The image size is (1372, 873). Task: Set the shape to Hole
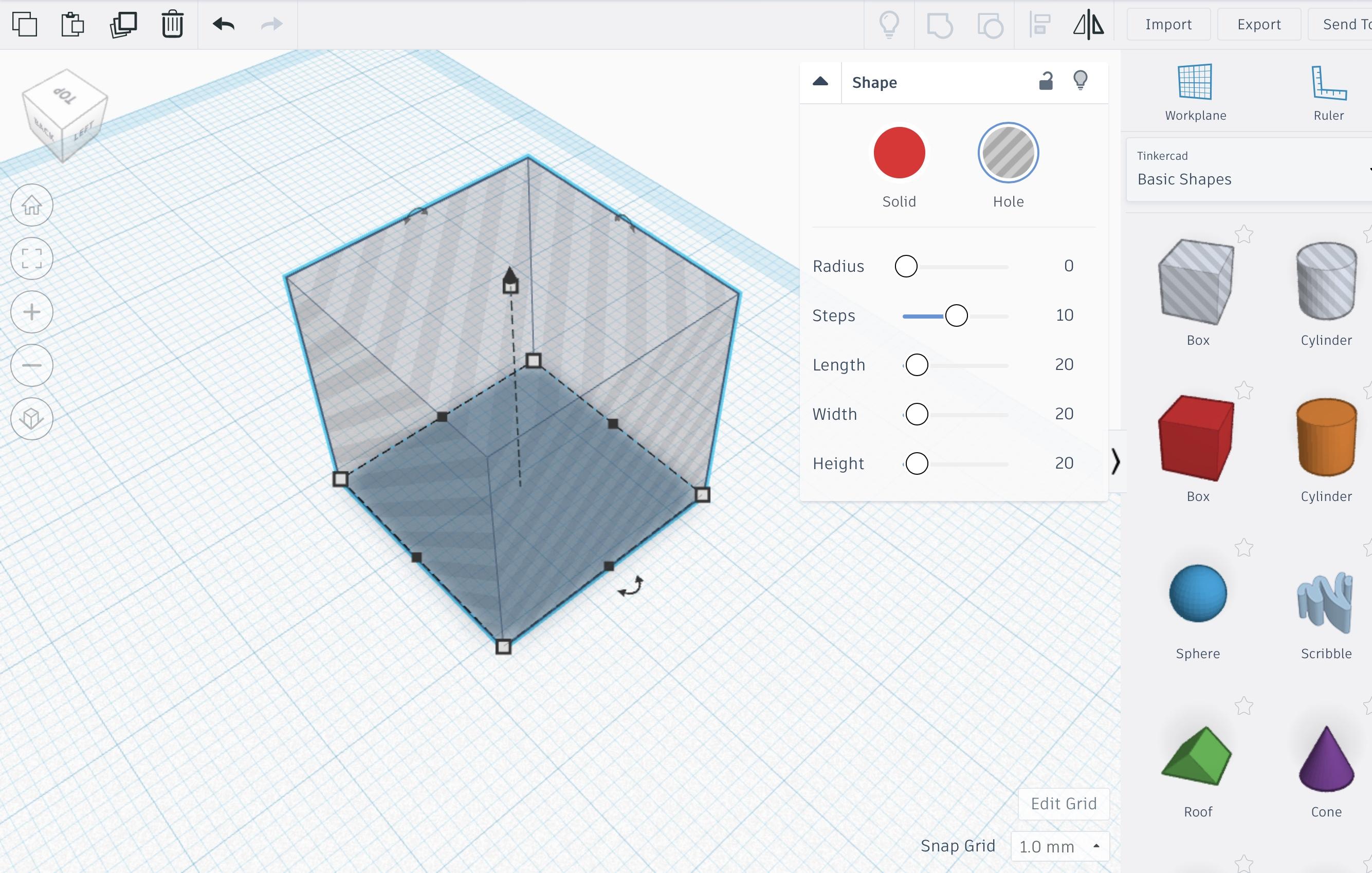(x=1008, y=153)
